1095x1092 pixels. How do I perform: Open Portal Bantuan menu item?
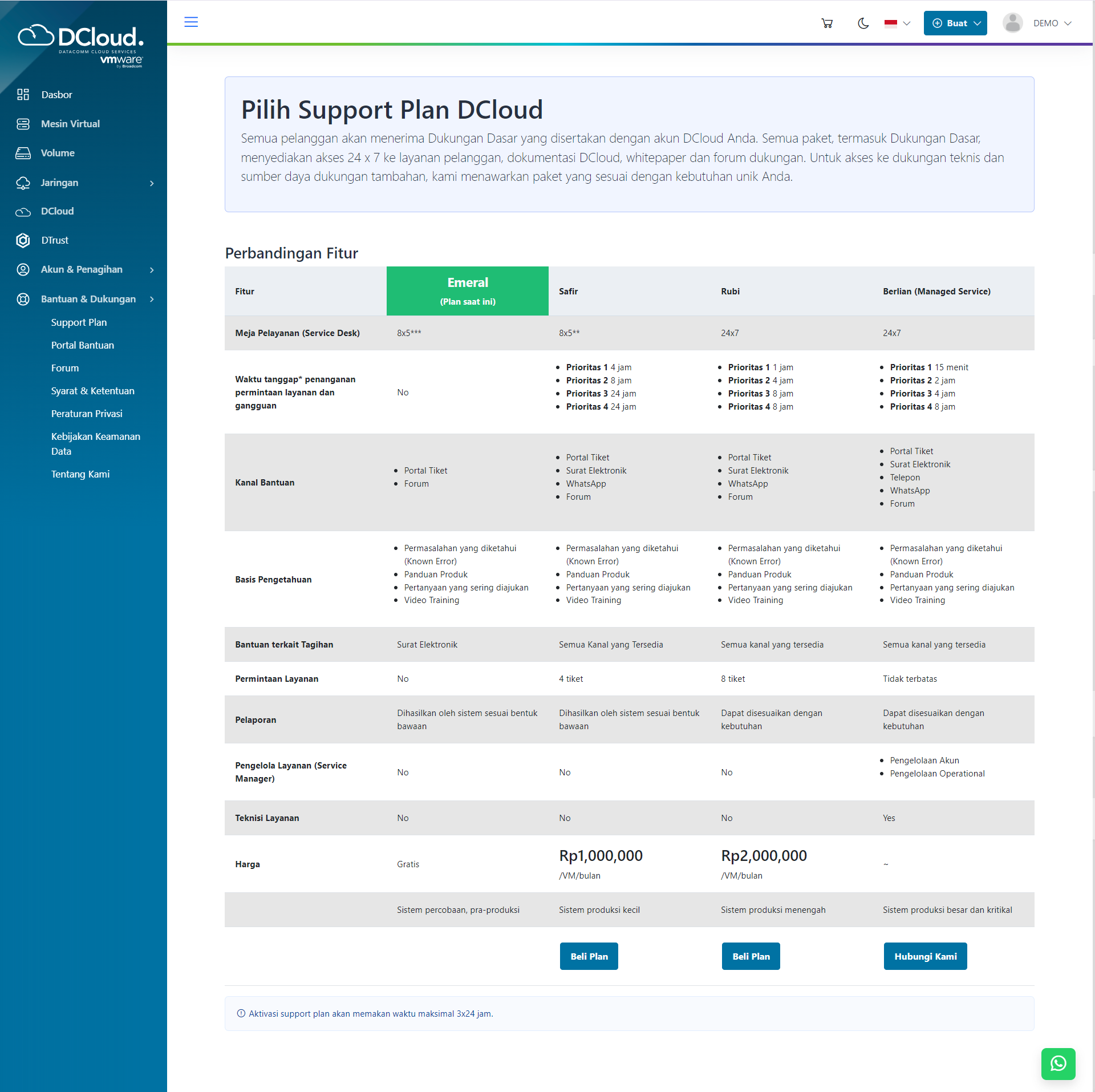[x=83, y=345]
